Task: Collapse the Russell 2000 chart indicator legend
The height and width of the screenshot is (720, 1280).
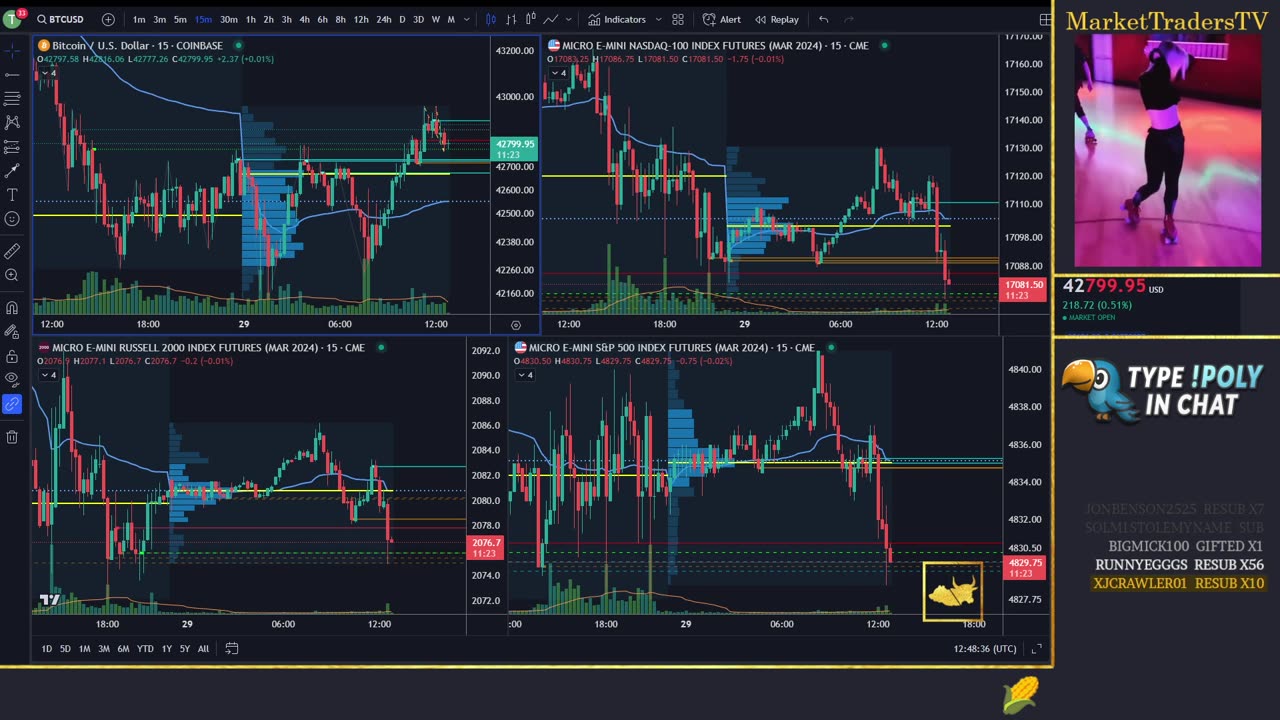Action: click(47, 375)
